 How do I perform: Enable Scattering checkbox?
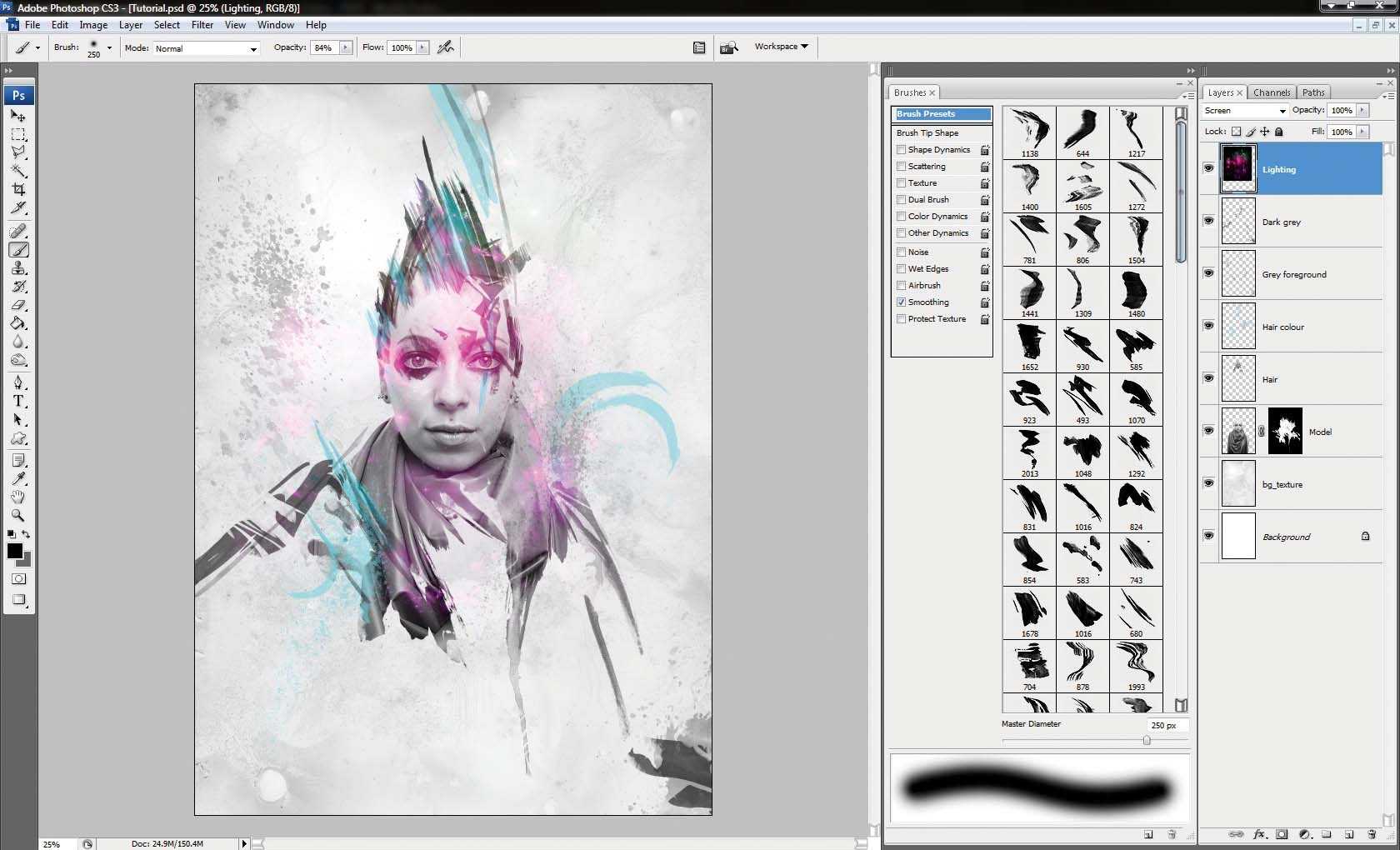(901, 167)
